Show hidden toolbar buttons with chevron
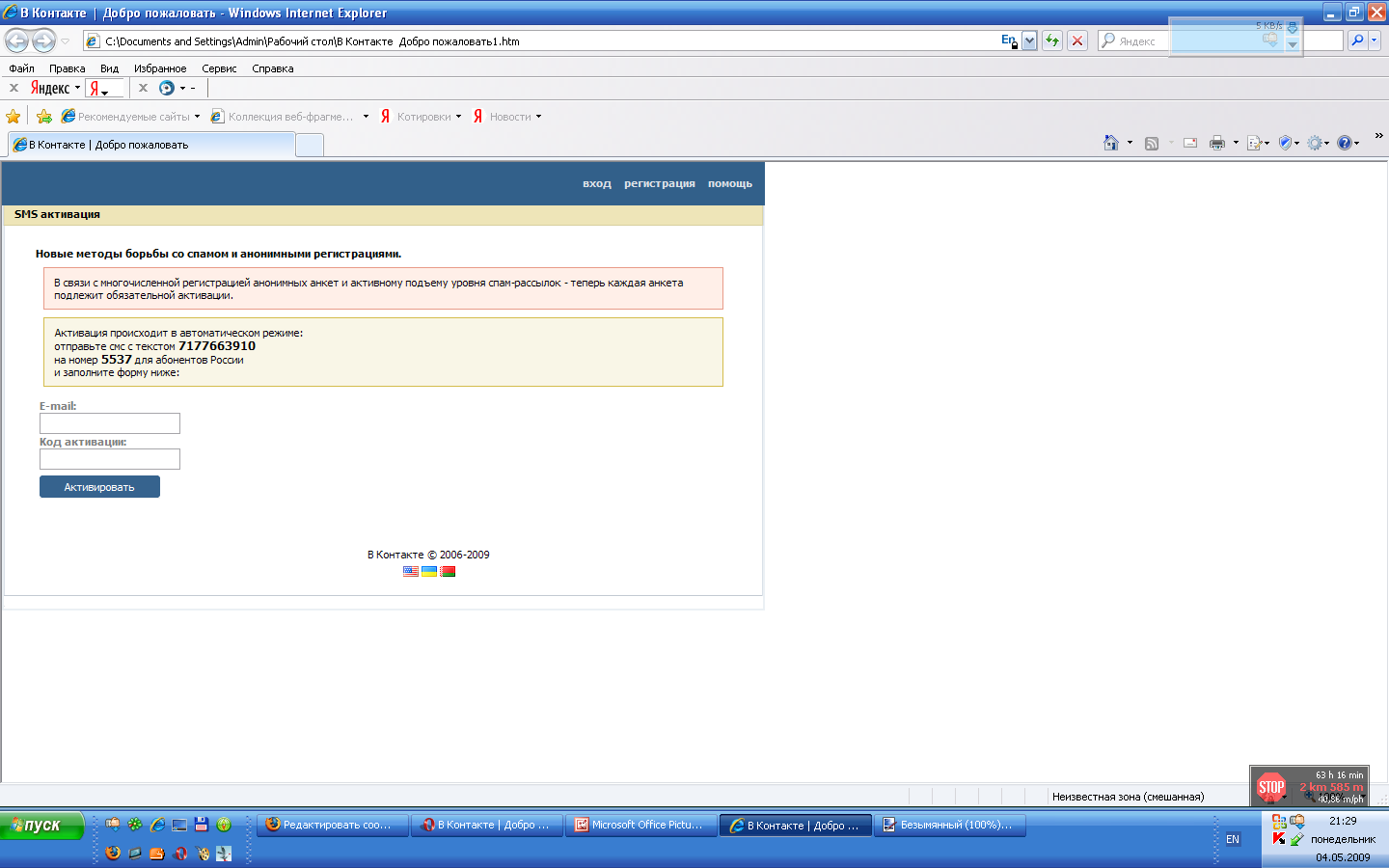Viewport: 1389px width, 868px height. point(1378,135)
